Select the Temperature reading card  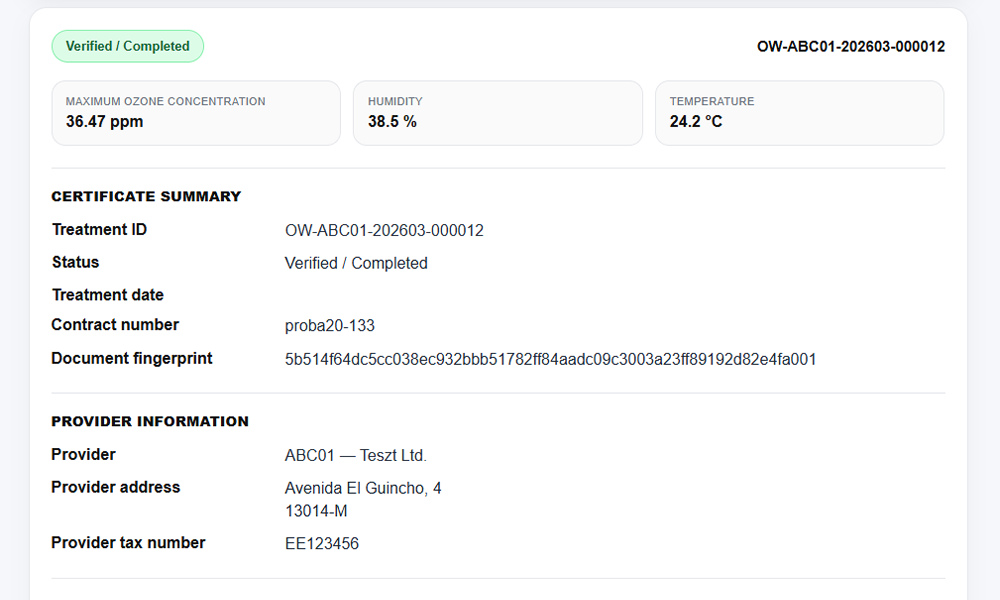[x=799, y=113]
